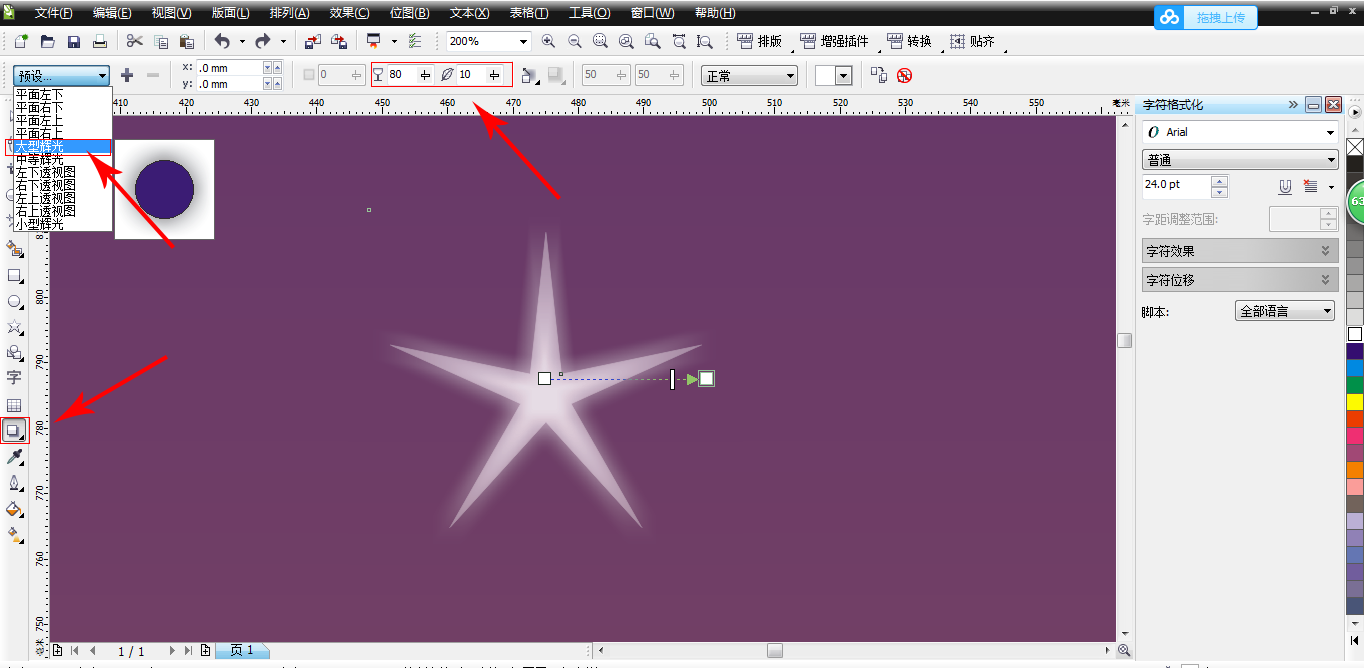Click the shadow feathering field showing 10
The height and width of the screenshot is (668, 1364).
point(472,75)
